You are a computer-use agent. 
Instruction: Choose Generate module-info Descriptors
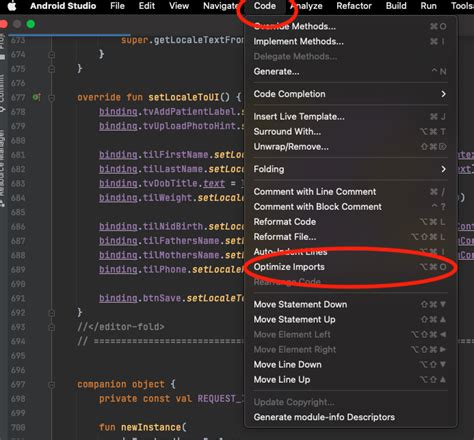(x=351, y=417)
